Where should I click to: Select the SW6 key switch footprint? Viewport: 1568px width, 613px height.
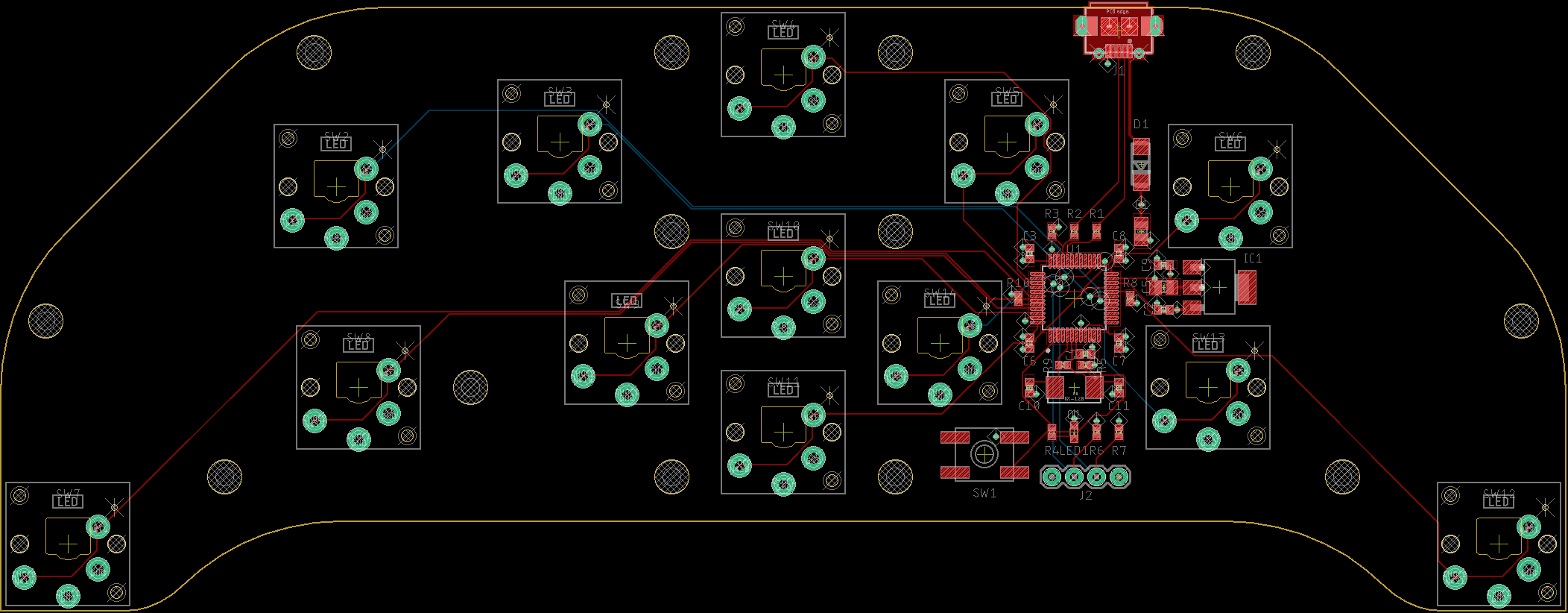[x=1230, y=186]
